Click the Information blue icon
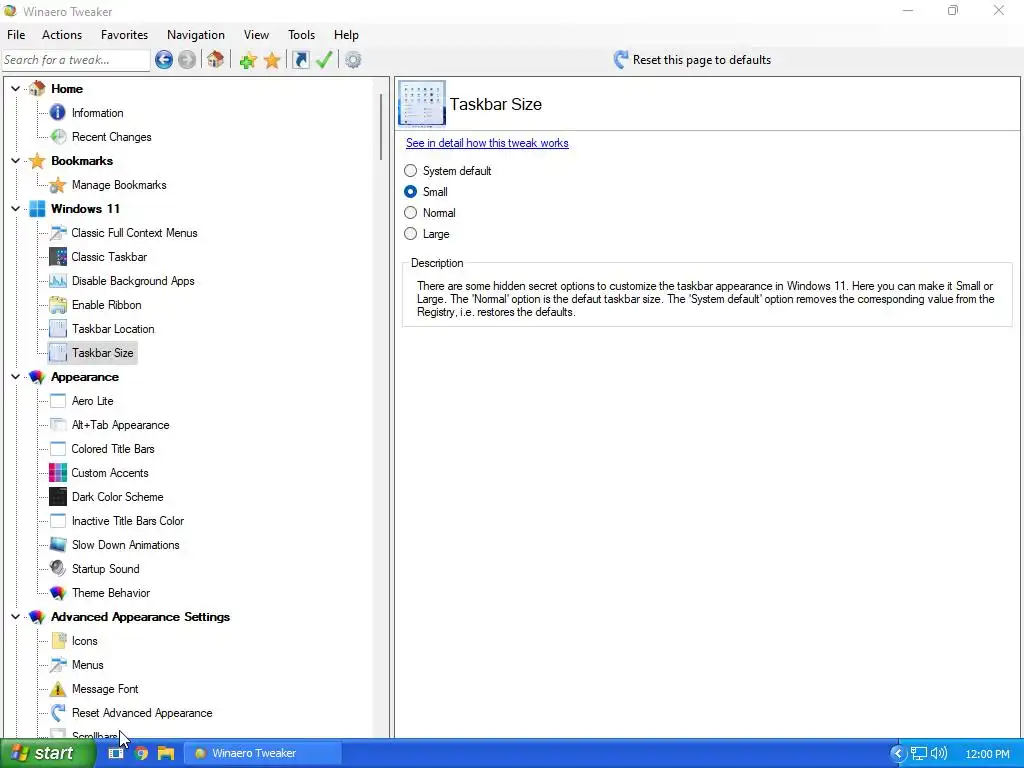This screenshot has height=768, width=1024. tap(57, 113)
